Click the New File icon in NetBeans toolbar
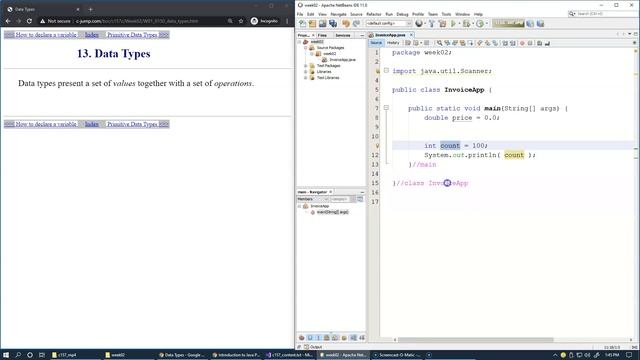This screenshot has height=360, width=640. tap(302, 24)
